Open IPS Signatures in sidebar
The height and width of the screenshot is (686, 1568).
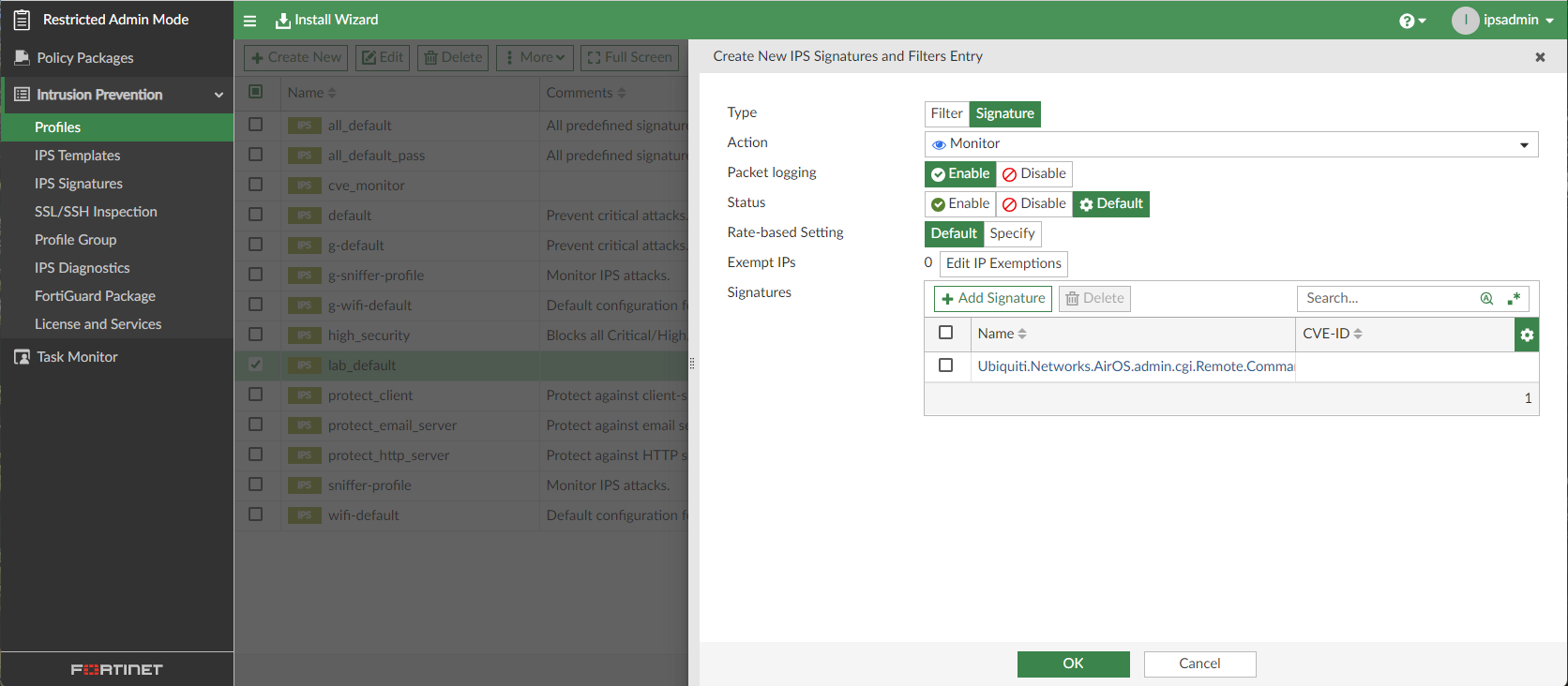tap(78, 184)
